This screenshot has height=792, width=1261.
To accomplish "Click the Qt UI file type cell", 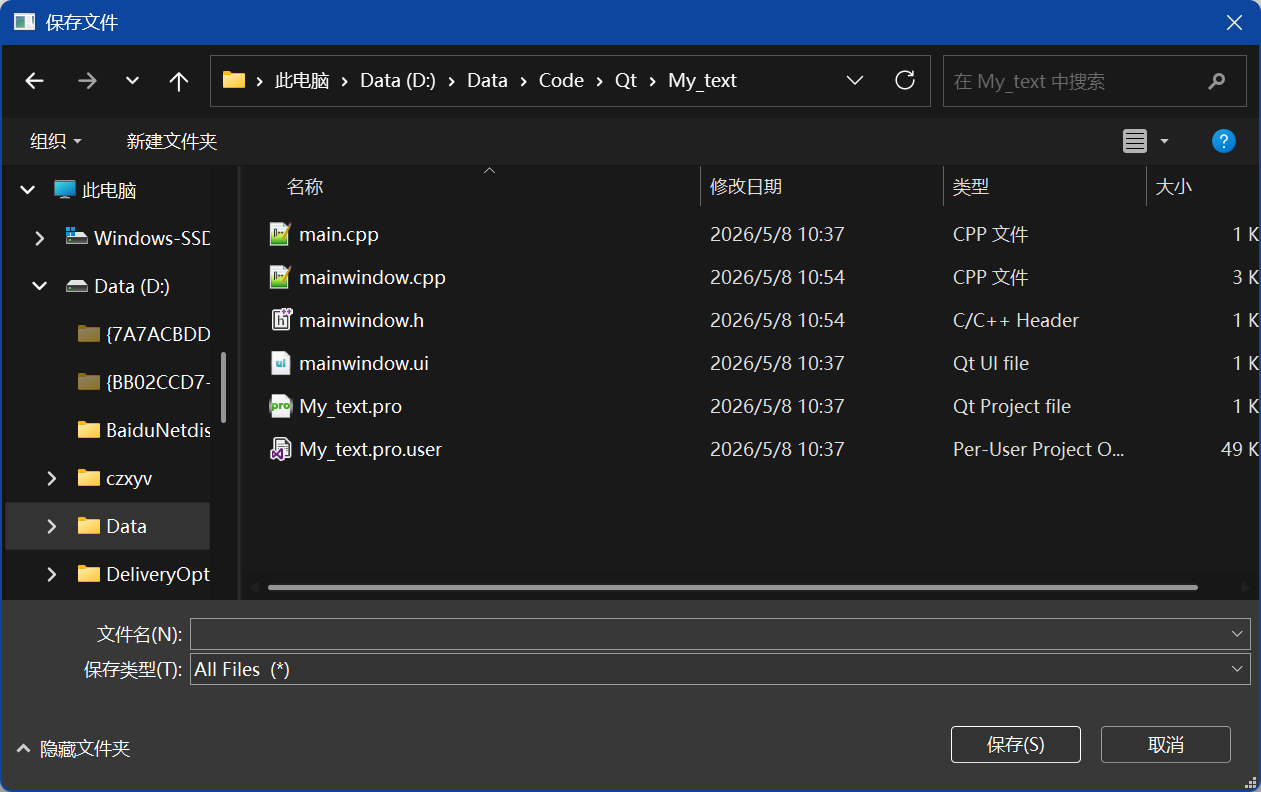I will point(991,364).
